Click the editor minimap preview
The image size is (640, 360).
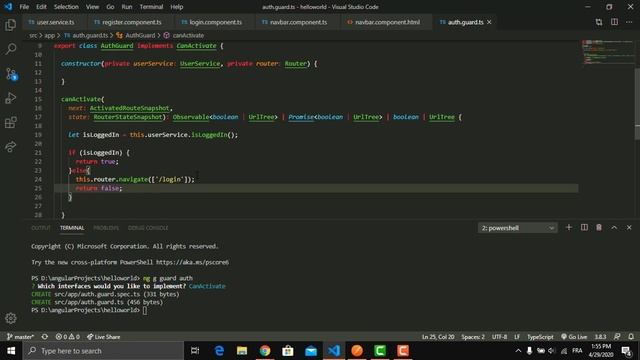(x=608, y=52)
